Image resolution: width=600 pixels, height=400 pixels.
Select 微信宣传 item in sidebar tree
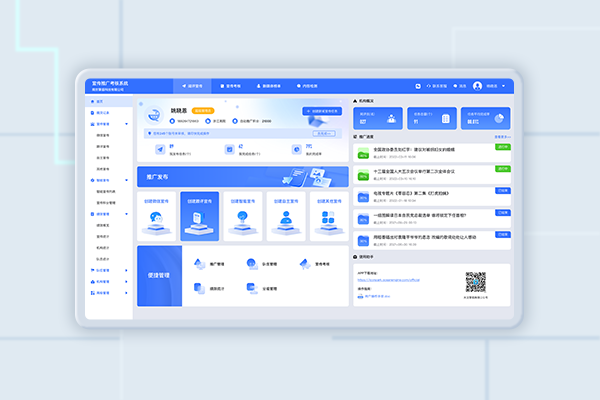(x=103, y=134)
